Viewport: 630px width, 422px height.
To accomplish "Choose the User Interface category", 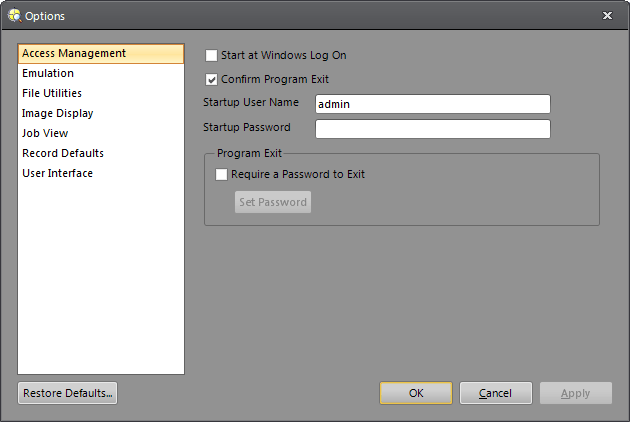I will coord(58,173).
